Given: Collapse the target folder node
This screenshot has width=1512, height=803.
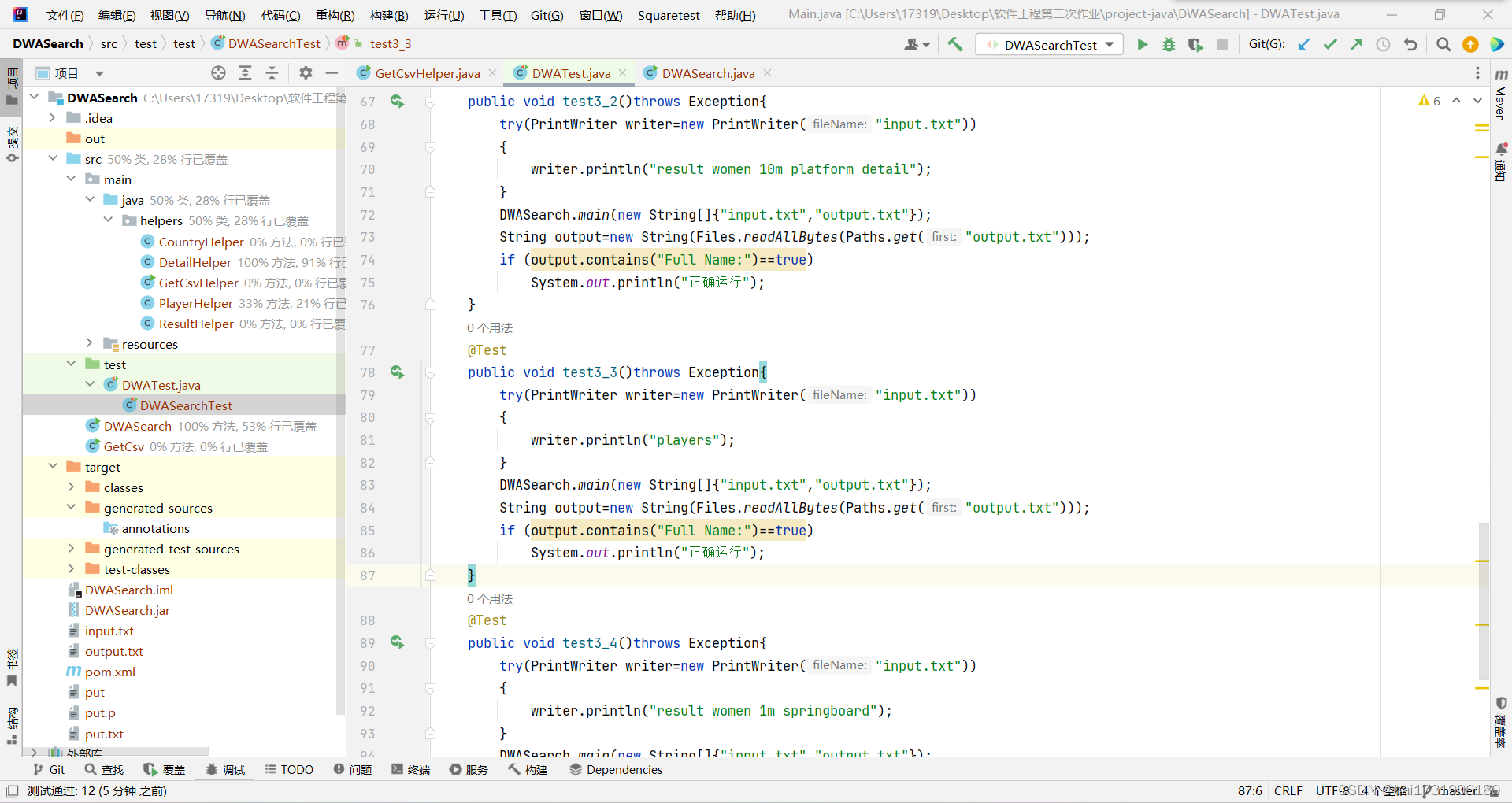Looking at the screenshot, I should click(52, 467).
